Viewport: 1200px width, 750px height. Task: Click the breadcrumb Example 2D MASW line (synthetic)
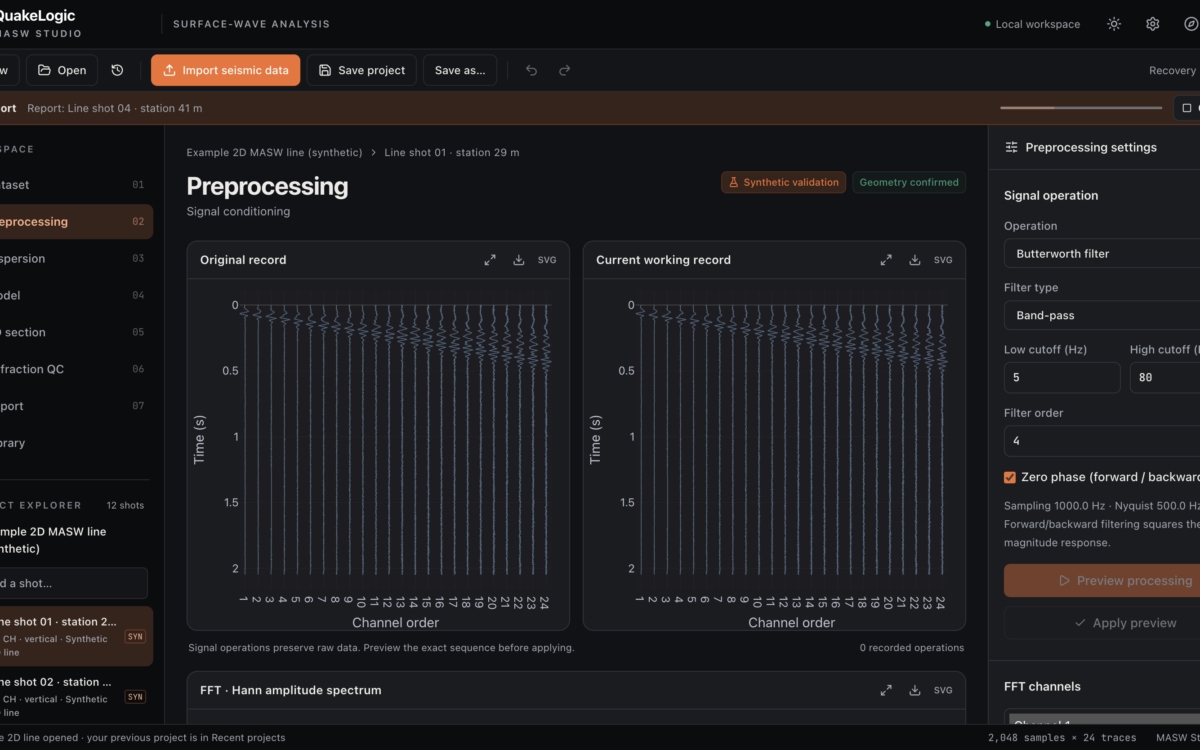[x=274, y=153]
